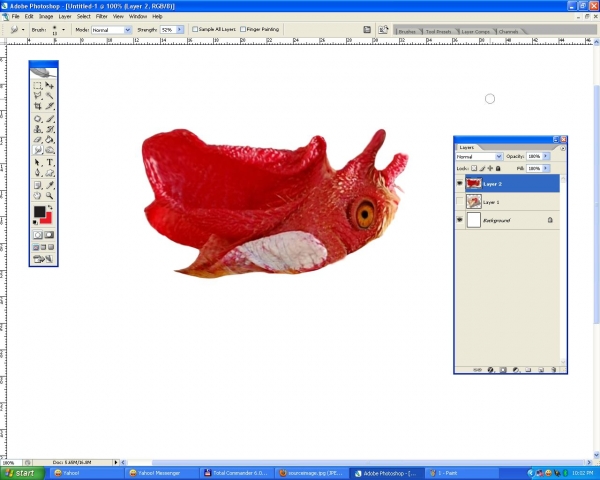The image size is (600, 480).
Task: Select the Lasso tool
Action: tap(38, 96)
